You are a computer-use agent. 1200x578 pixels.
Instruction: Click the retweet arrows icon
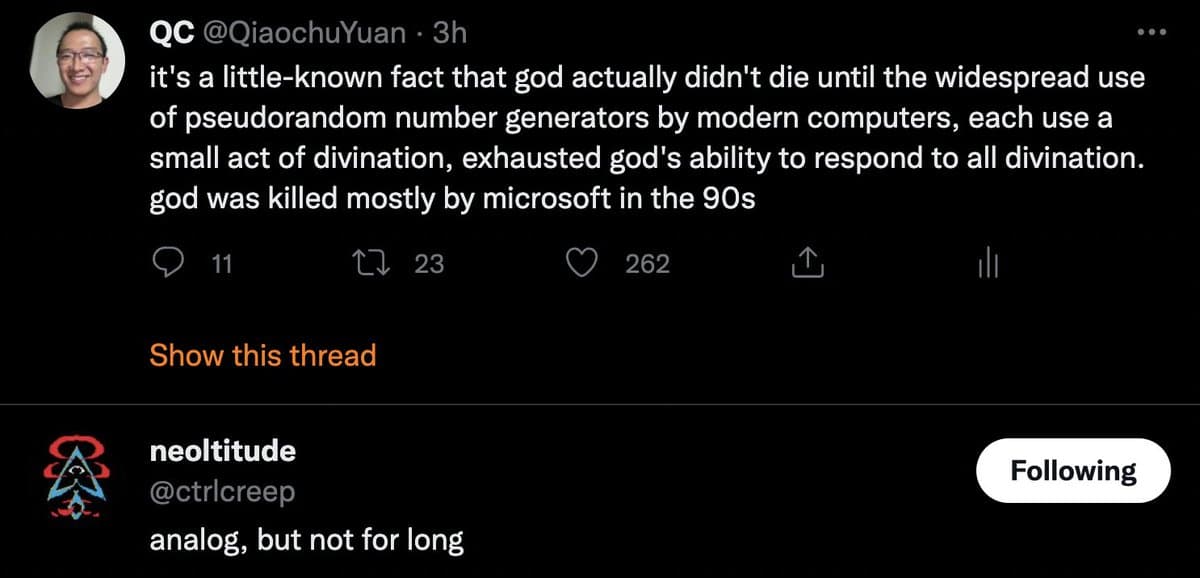(373, 263)
